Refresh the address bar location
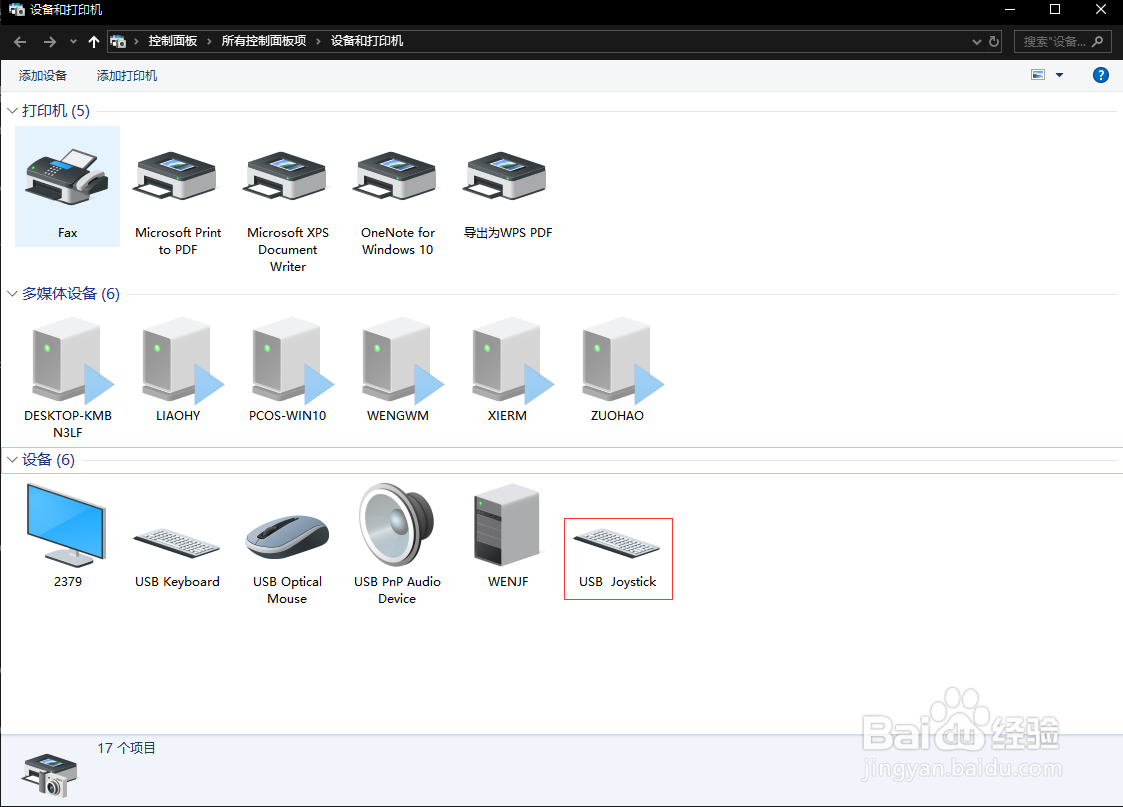This screenshot has height=807, width=1123. point(994,42)
